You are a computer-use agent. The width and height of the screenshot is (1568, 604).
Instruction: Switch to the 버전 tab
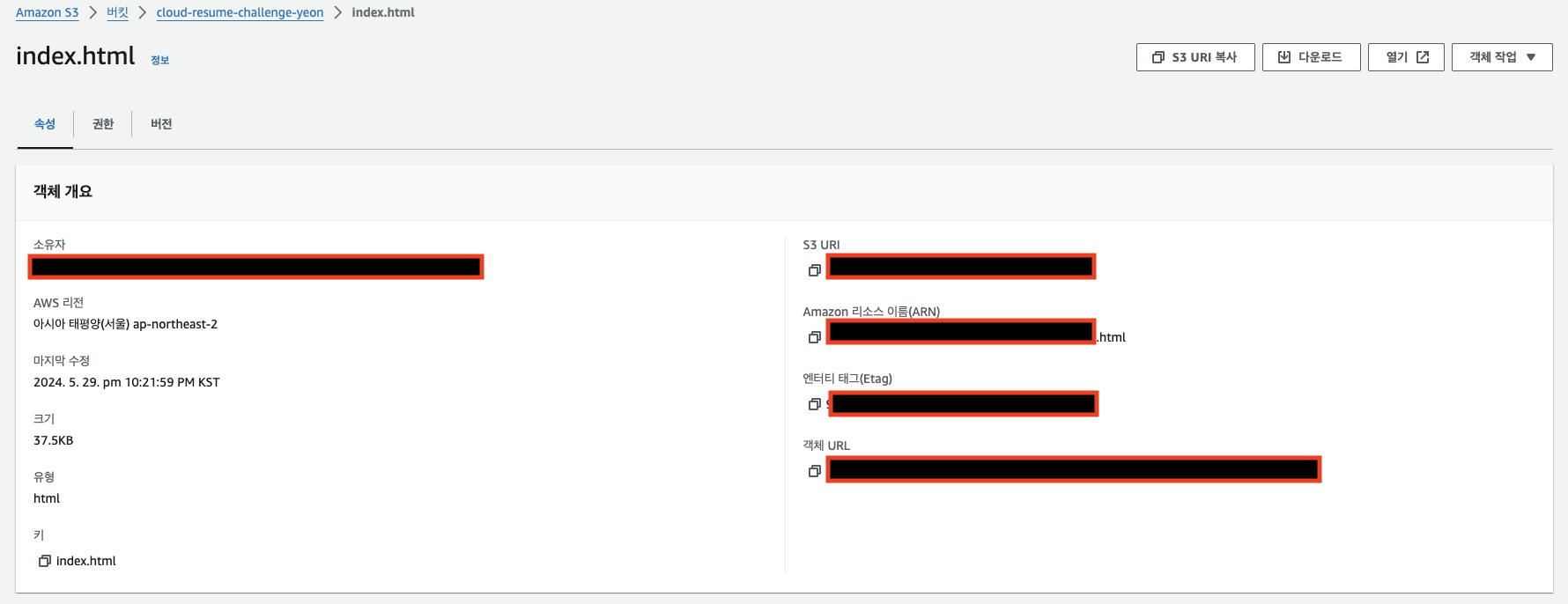click(161, 124)
